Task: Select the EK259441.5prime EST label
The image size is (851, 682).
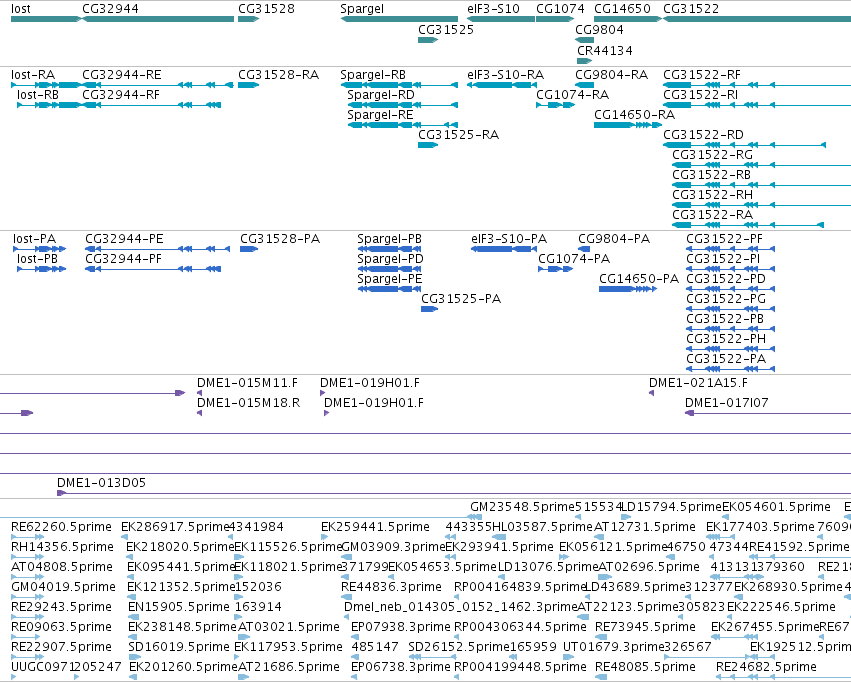Action: pyautogui.click(x=376, y=527)
